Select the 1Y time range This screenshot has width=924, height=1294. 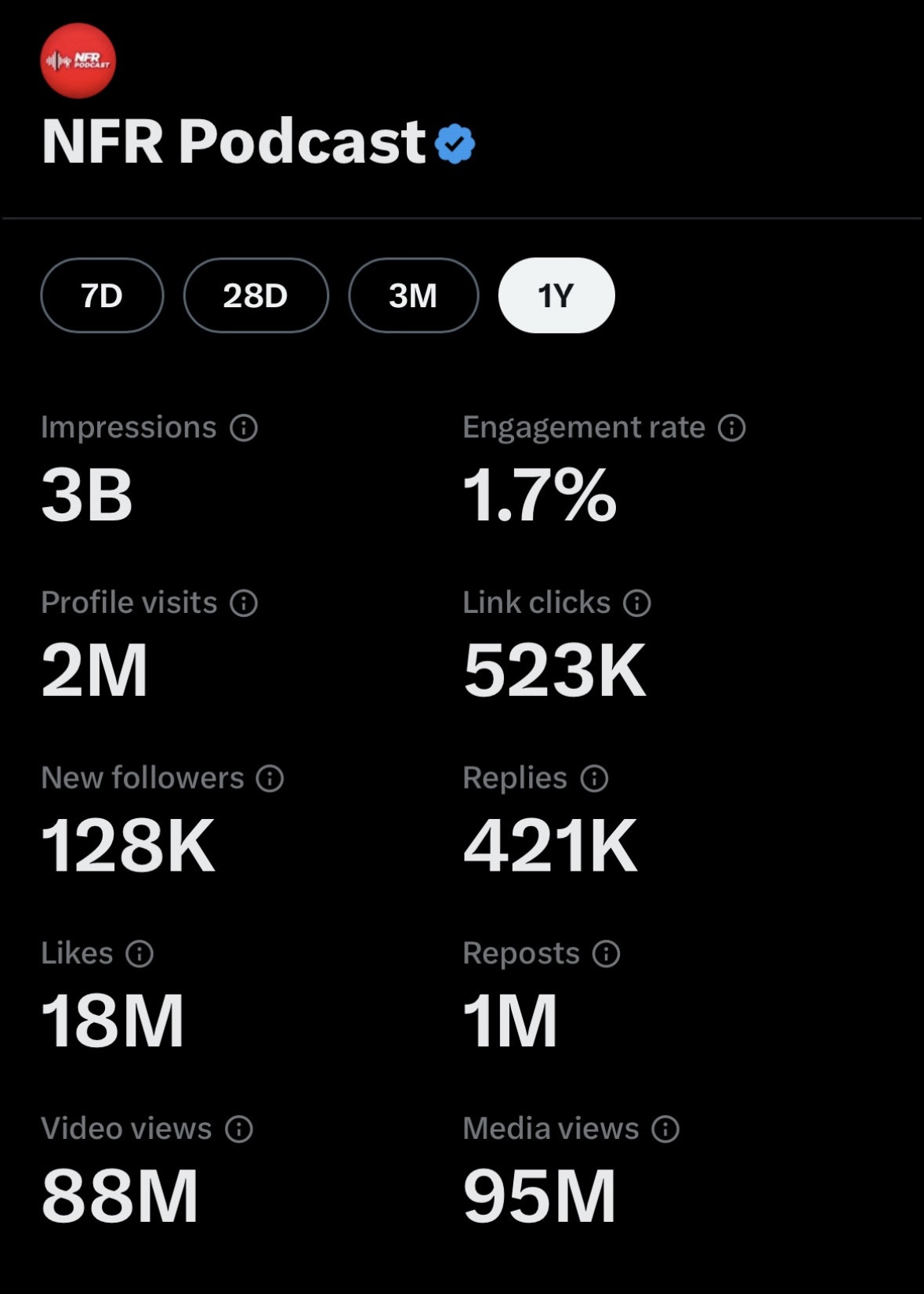[556, 296]
